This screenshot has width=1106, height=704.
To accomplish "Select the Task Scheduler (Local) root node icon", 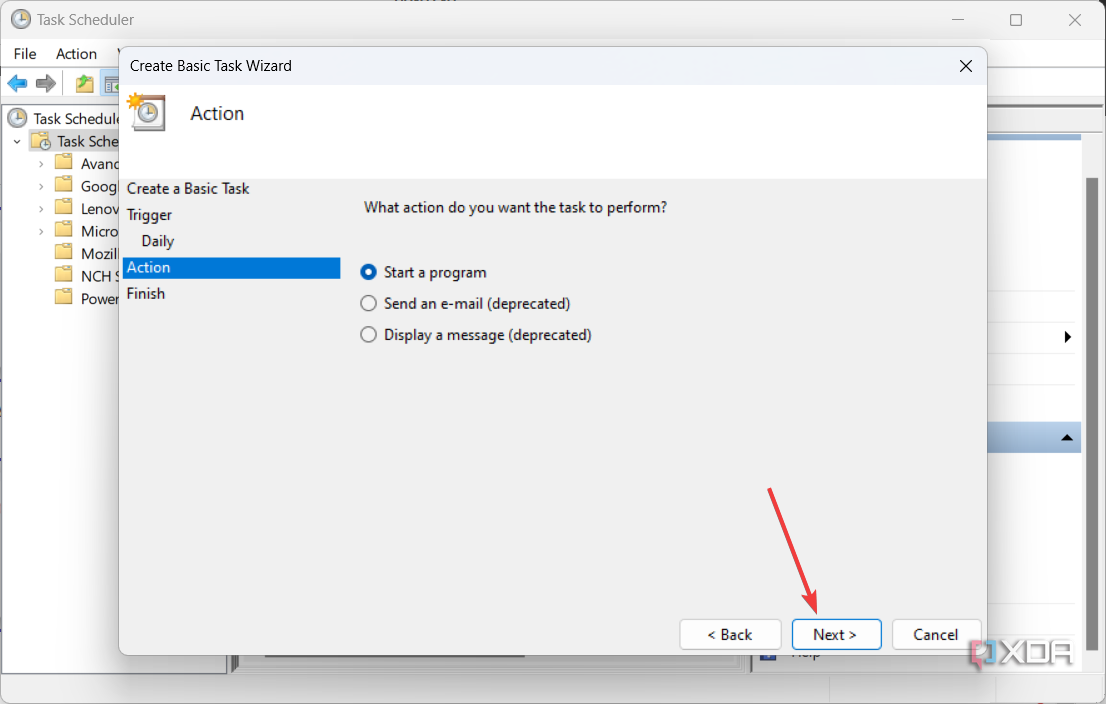I will click(x=18, y=118).
